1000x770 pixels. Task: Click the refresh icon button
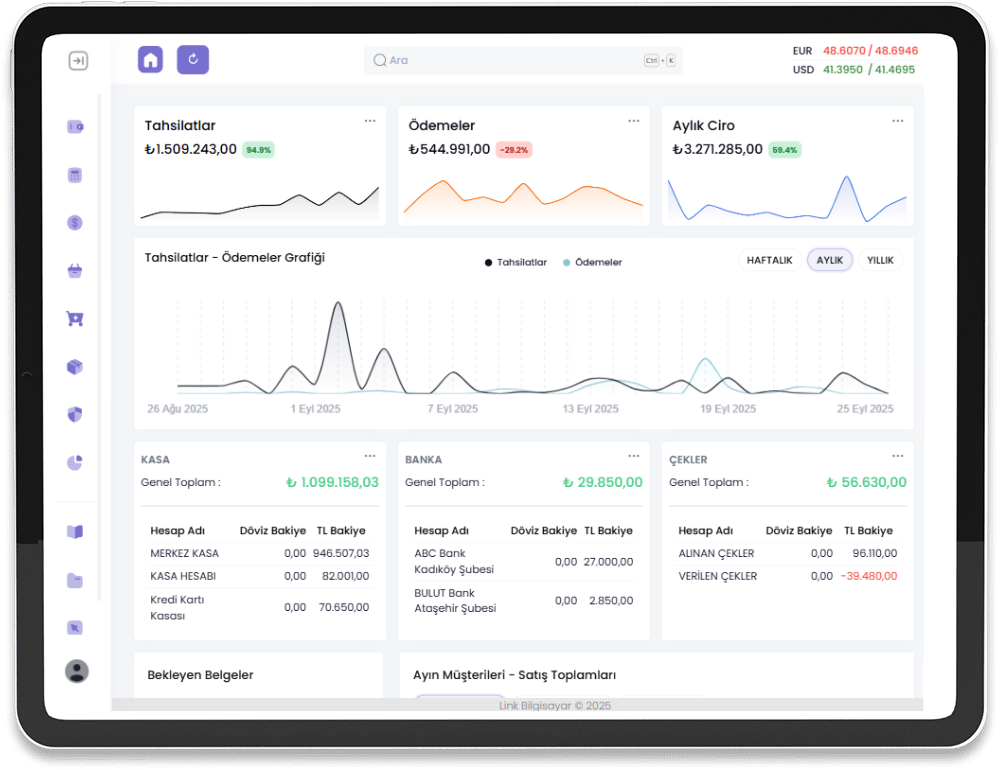click(x=193, y=60)
